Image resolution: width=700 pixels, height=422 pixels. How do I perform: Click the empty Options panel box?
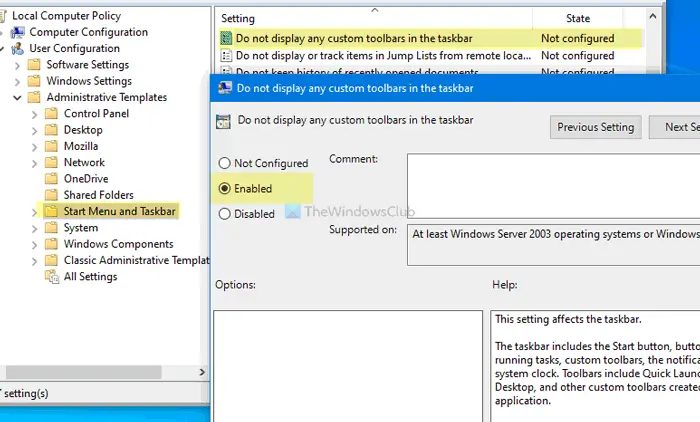pos(348,366)
